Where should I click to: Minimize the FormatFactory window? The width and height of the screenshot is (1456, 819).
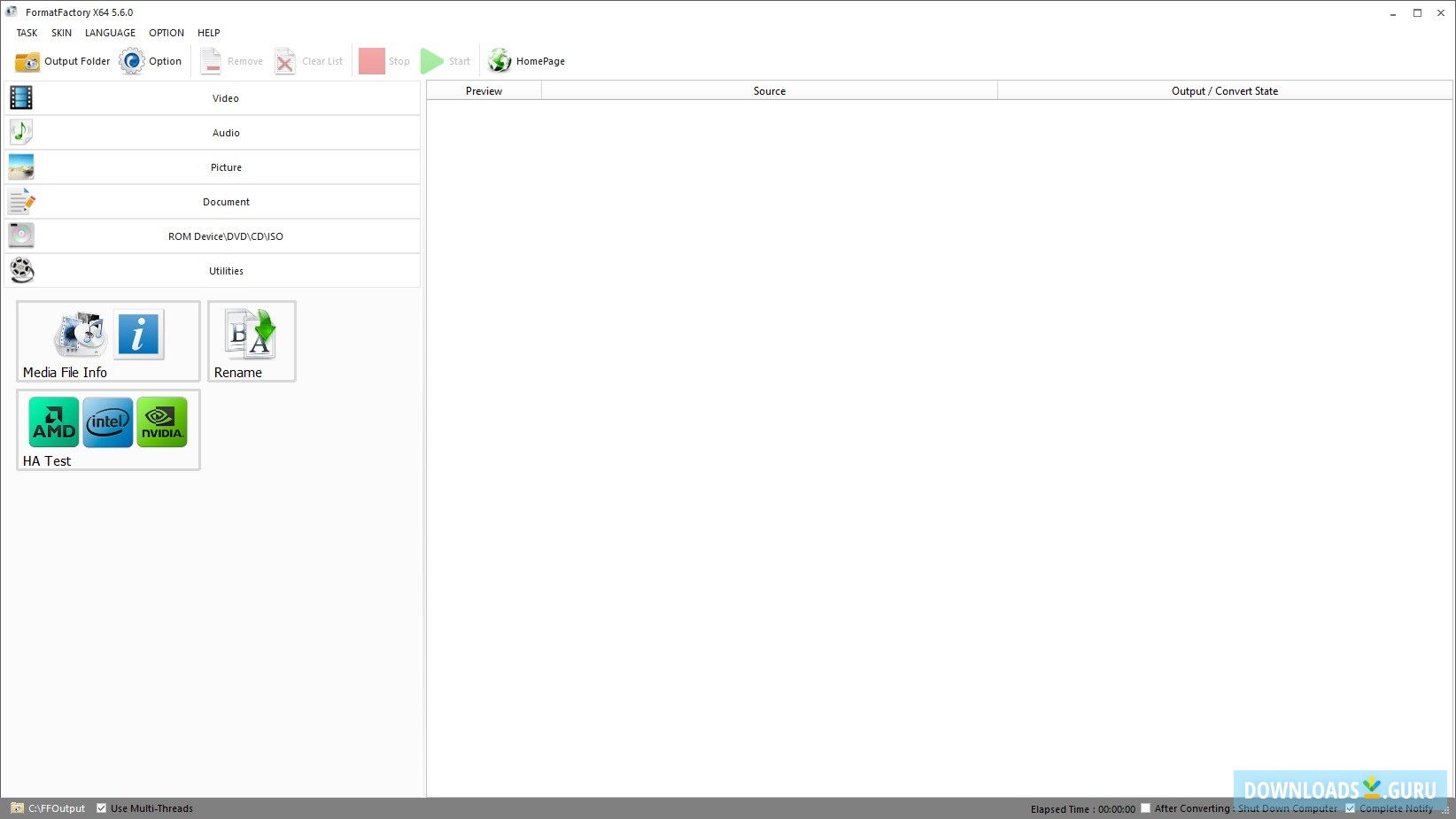click(1393, 12)
